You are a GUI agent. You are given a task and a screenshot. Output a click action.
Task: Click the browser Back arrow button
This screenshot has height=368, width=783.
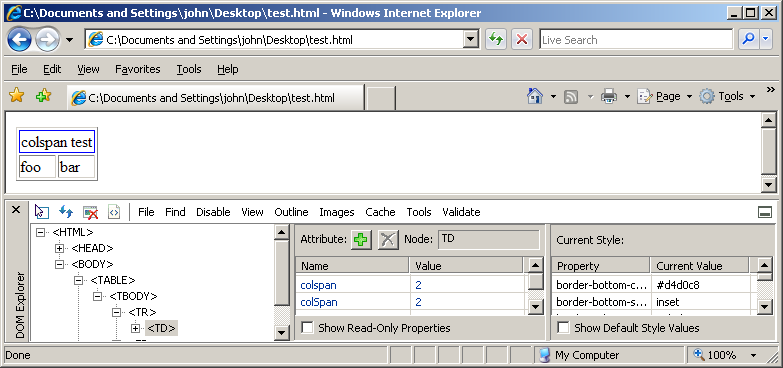point(19,40)
